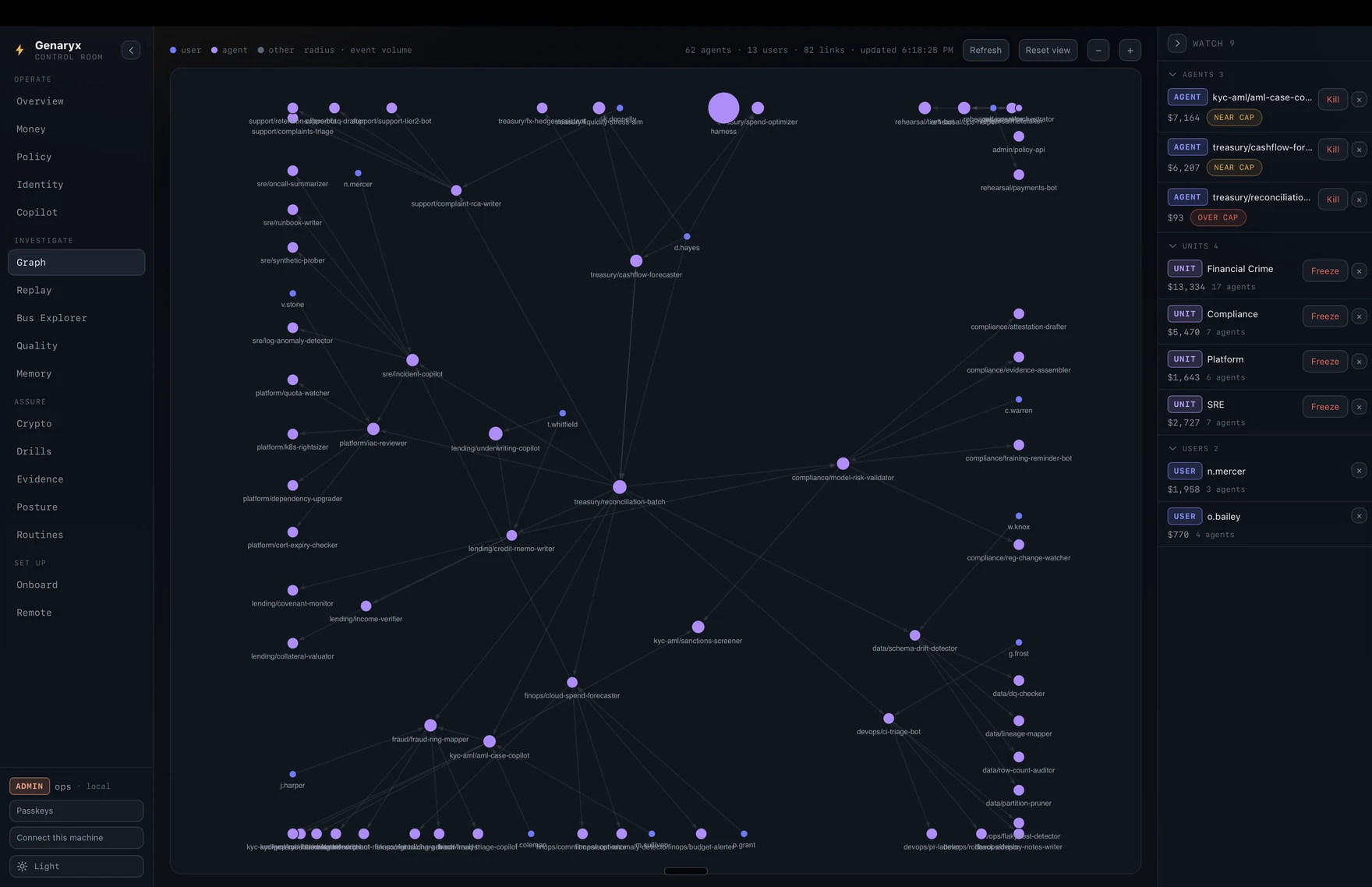Remove SRE unit from watch
Screen dimensions: 1372x887
[1359, 406]
